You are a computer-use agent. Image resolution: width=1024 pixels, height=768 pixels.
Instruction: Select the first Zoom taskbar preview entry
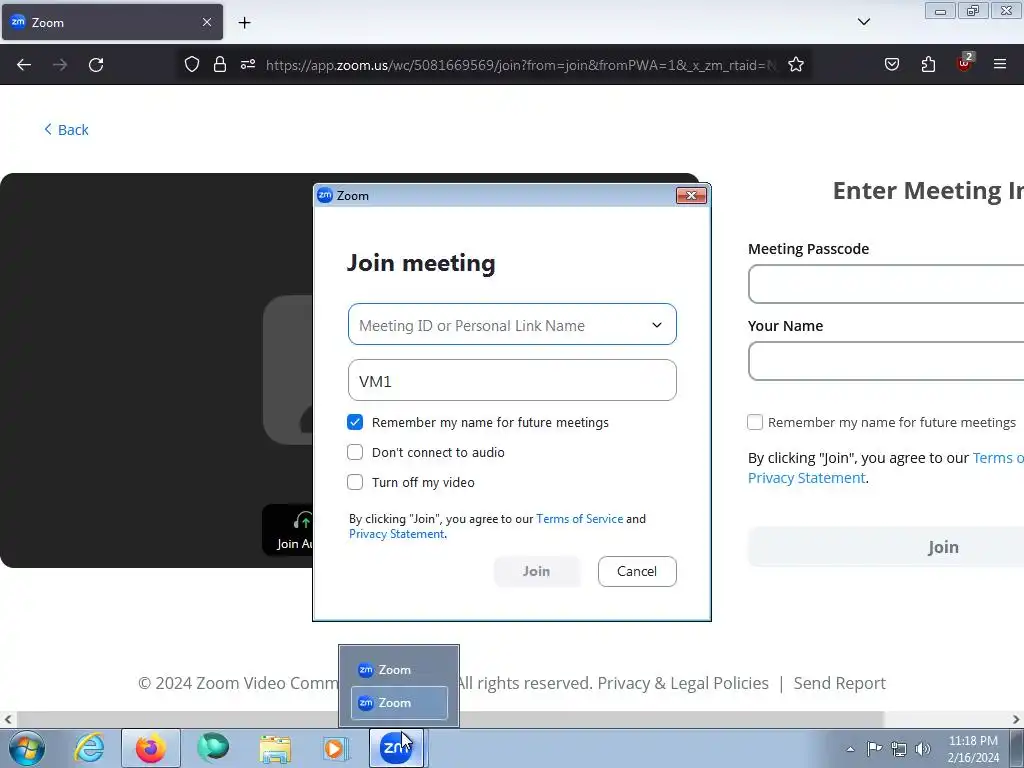pos(399,670)
